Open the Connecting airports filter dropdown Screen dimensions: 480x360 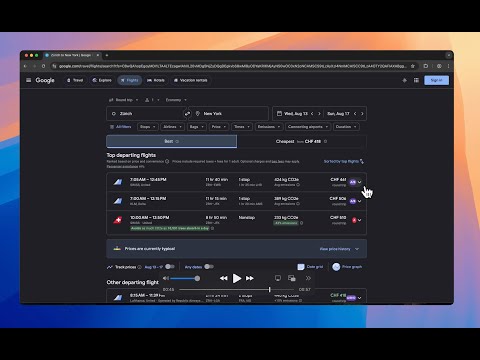pos(308,127)
